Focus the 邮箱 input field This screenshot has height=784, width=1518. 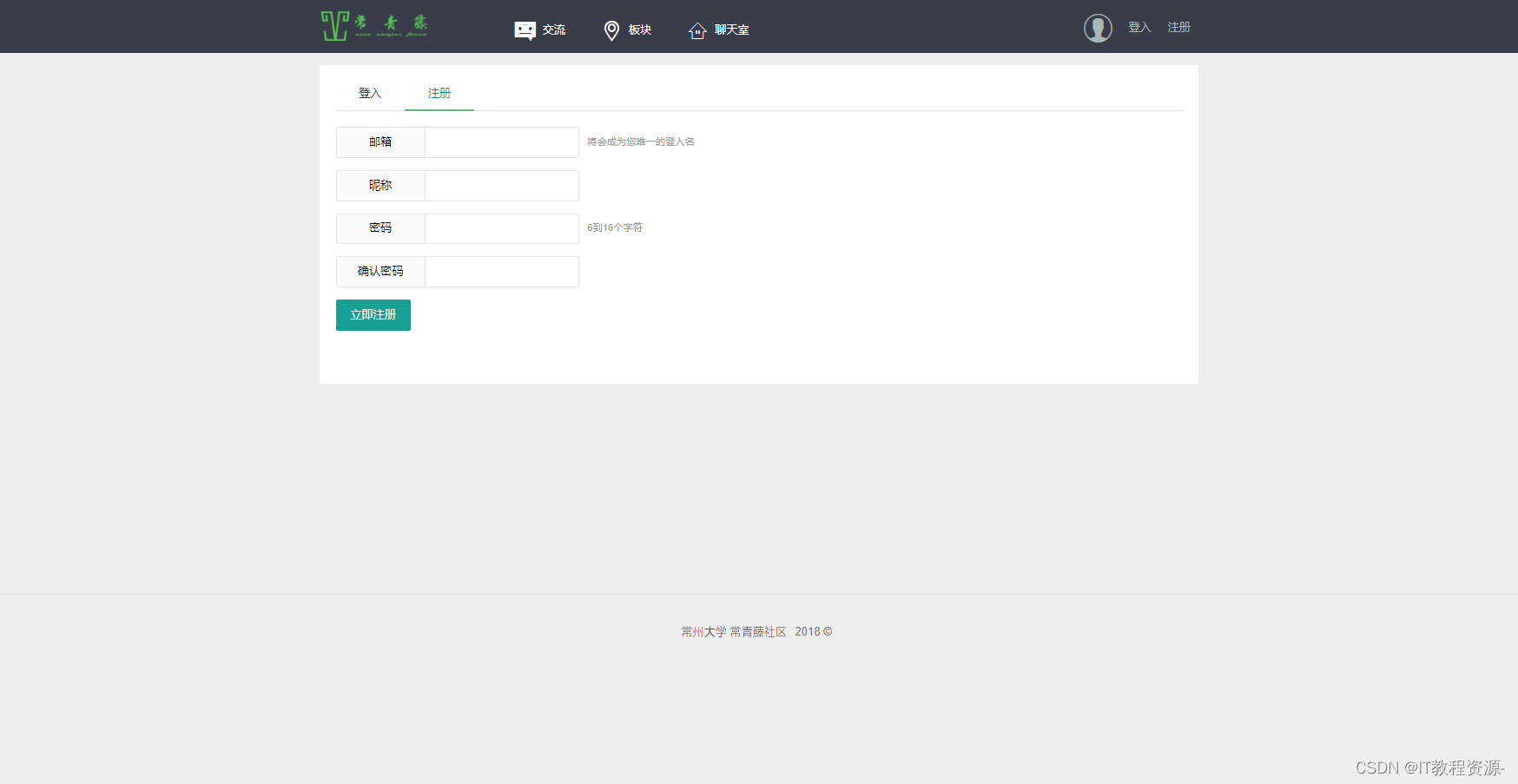point(502,142)
